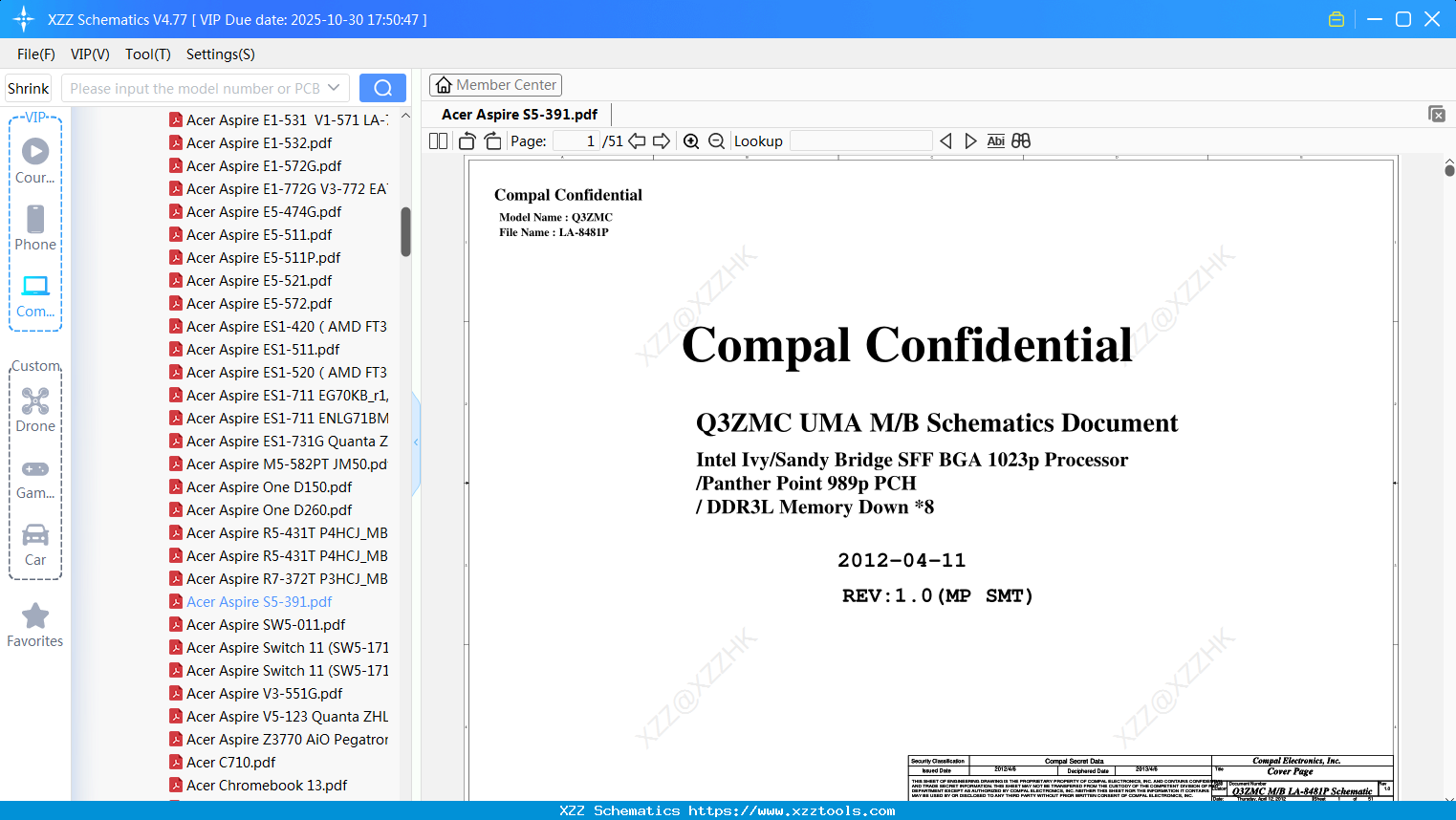Open the Favorites panel

(x=35, y=626)
